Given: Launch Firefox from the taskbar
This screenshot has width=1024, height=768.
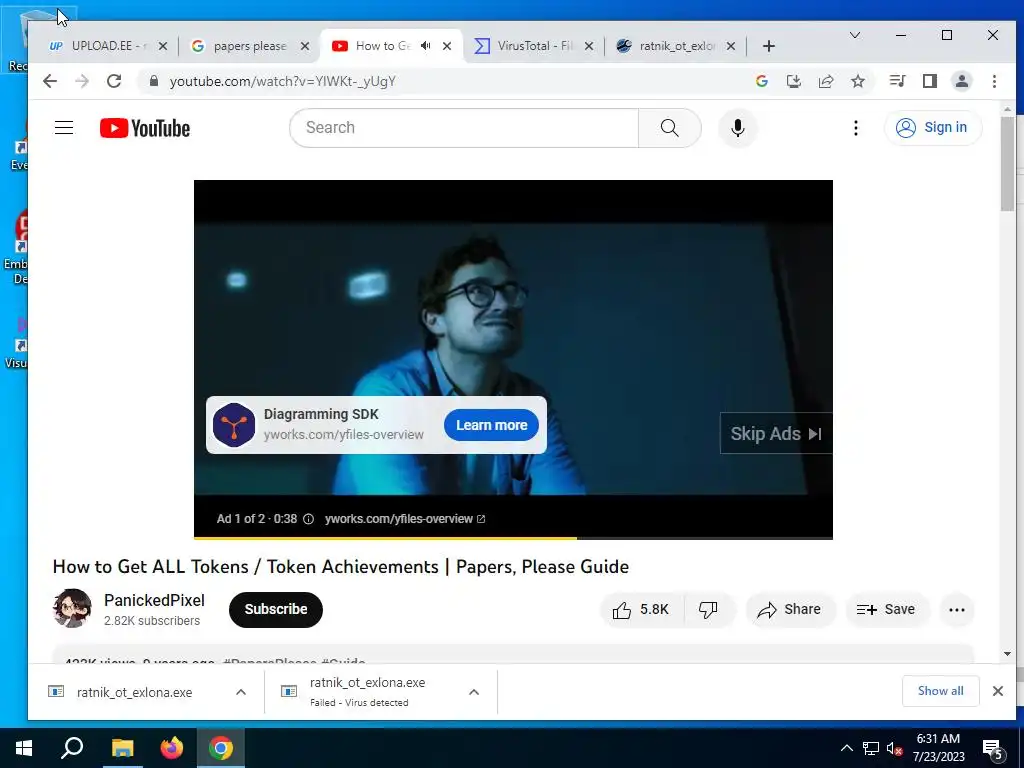Looking at the screenshot, I should pyautogui.click(x=172, y=748).
